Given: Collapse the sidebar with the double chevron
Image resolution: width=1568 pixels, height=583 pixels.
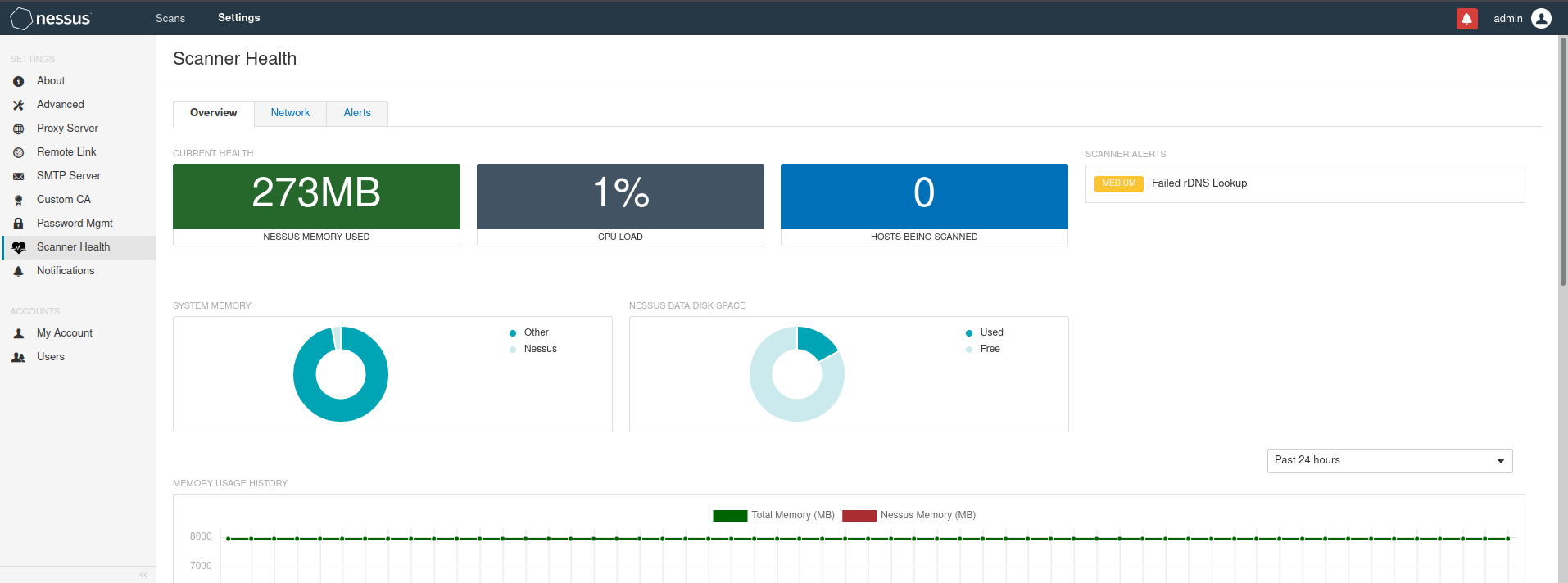Looking at the screenshot, I should click(144, 575).
